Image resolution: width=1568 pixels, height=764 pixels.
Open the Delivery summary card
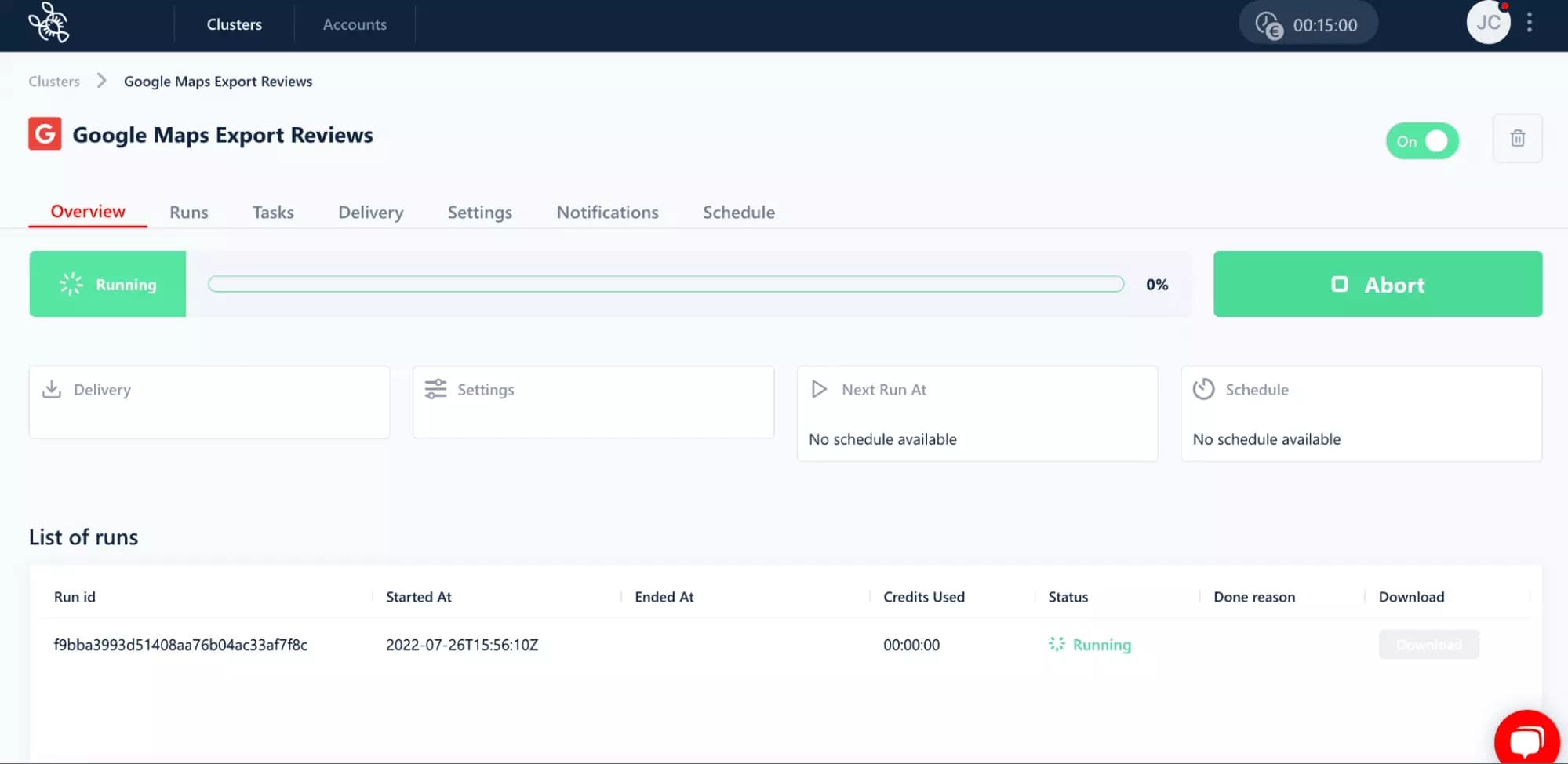tap(209, 402)
